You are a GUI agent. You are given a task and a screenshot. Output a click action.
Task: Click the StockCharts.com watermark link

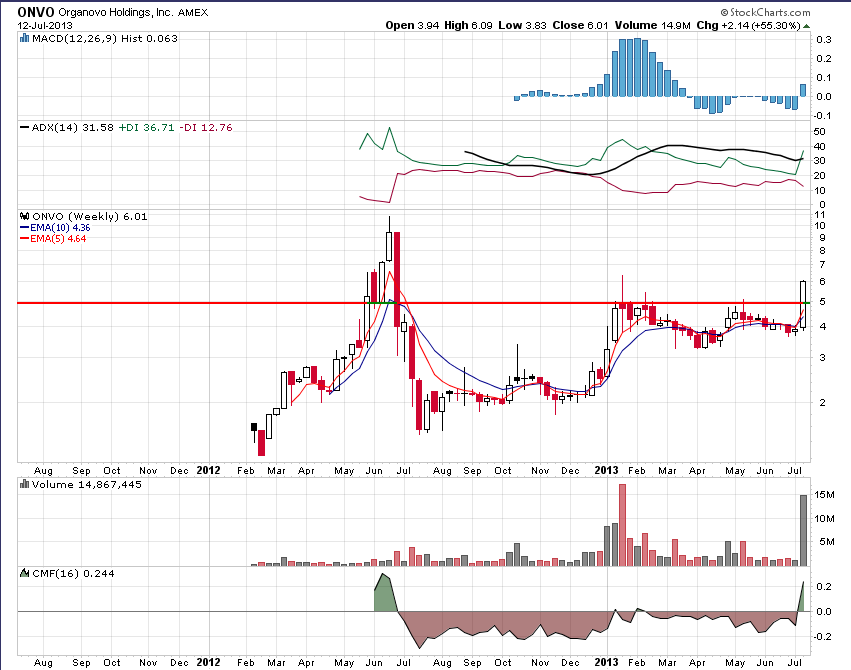click(765, 12)
